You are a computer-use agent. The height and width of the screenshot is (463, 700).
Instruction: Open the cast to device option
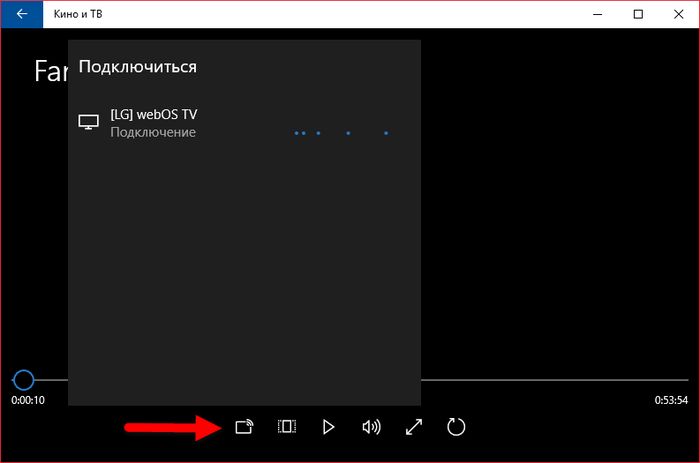pyautogui.click(x=244, y=427)
